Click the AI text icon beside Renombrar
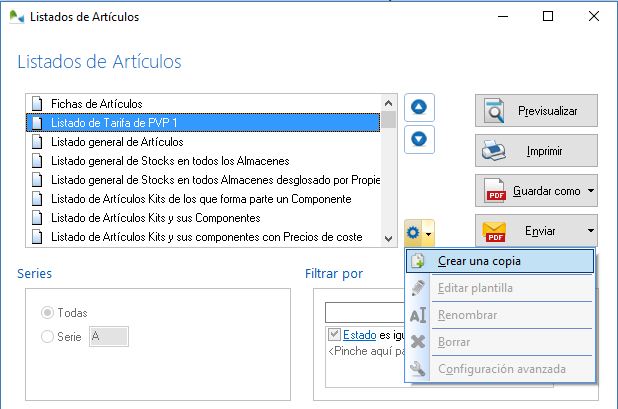The height and width of the screenshot is (409, 618). point(418,315)
